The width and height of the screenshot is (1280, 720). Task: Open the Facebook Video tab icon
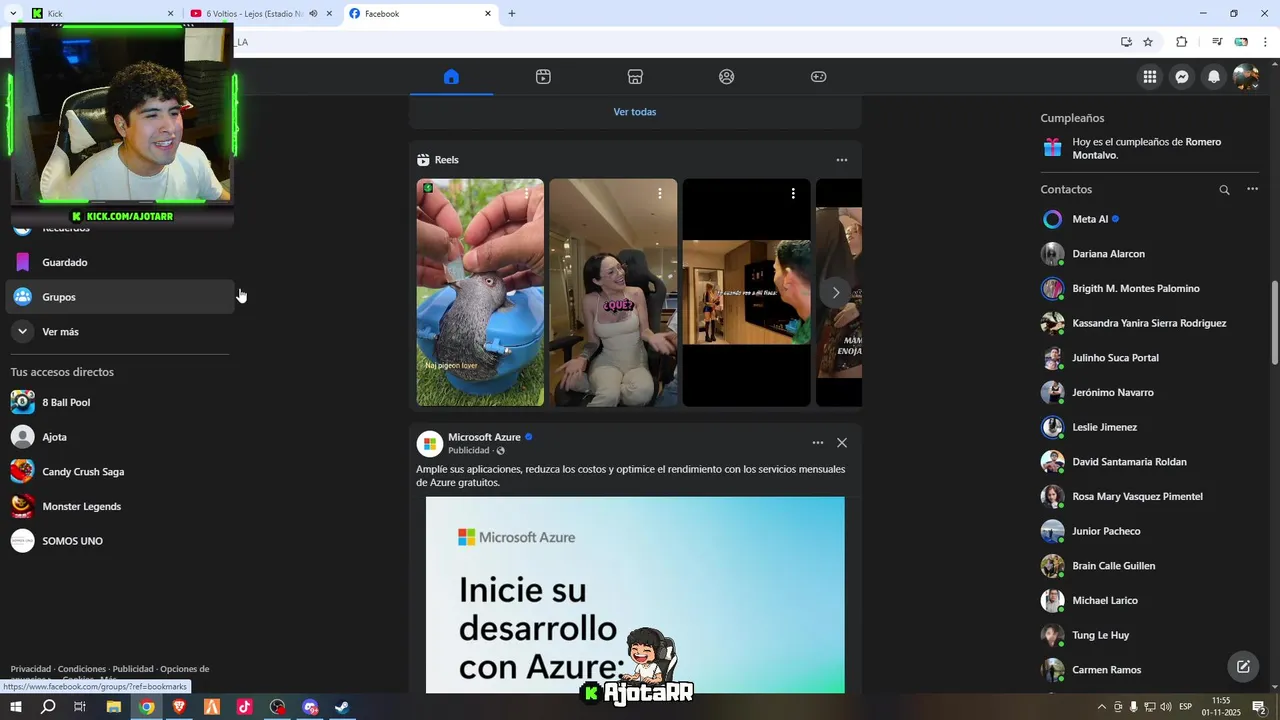pos(543,77)
